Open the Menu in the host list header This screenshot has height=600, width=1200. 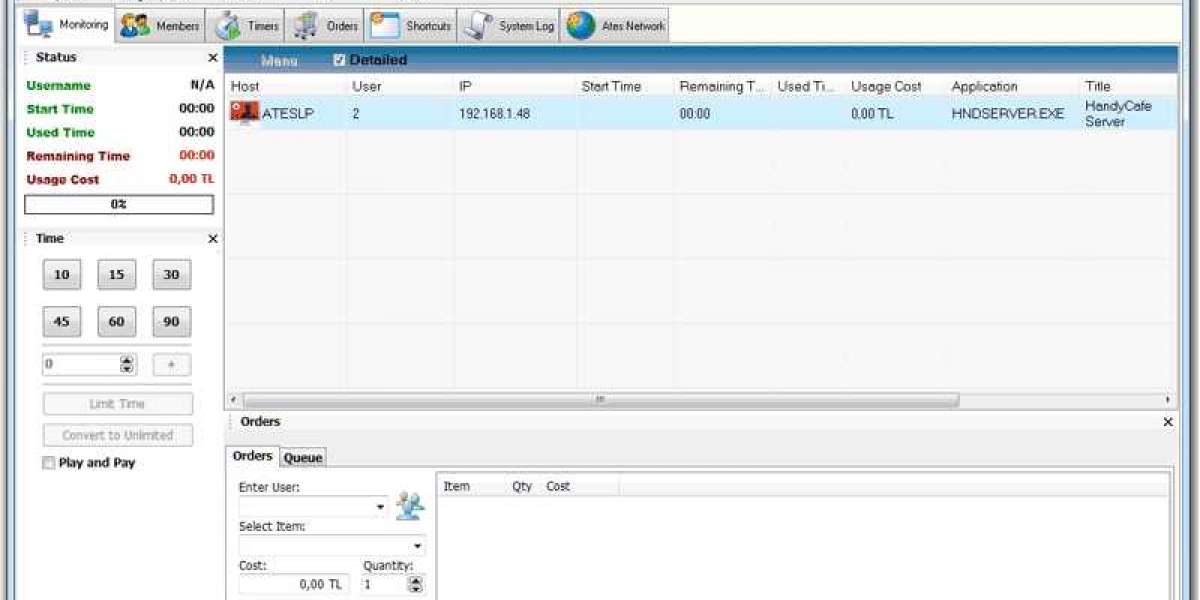(x=279, y=61)
